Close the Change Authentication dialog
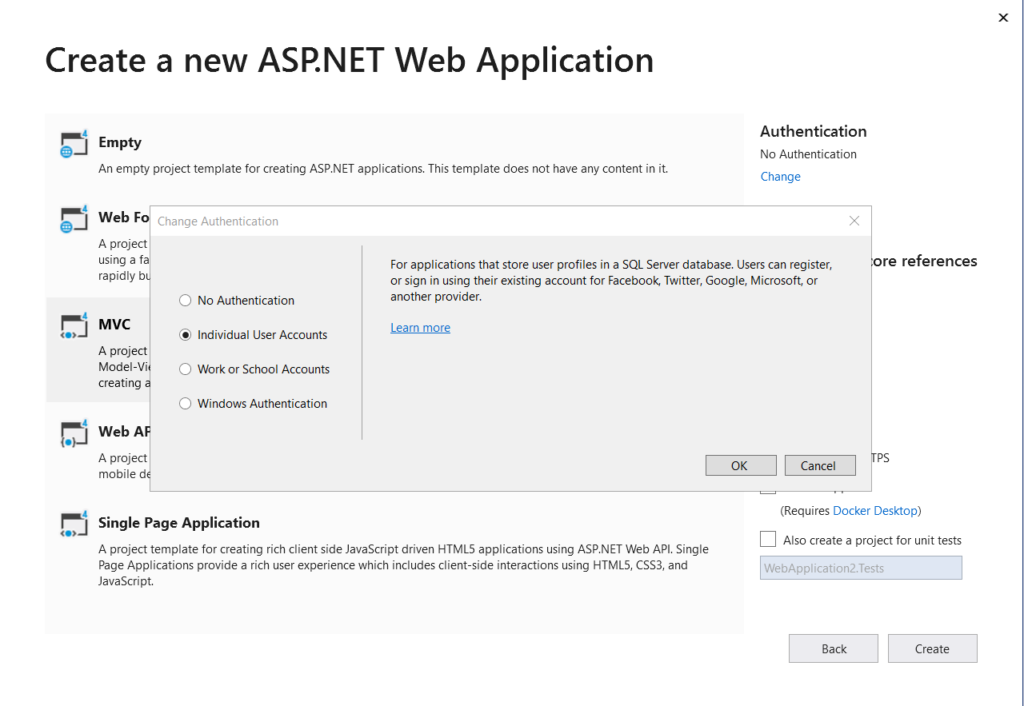Viewport: 1024px width, 706px height. coord(854,221)
